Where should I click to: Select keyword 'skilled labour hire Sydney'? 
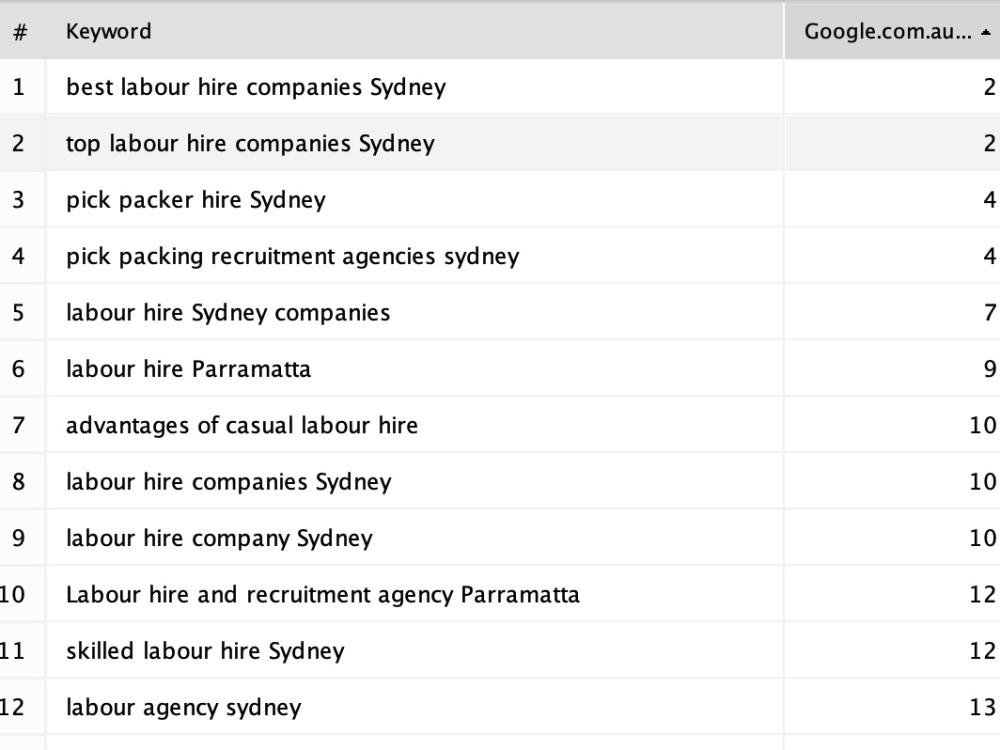pos(205,651)
